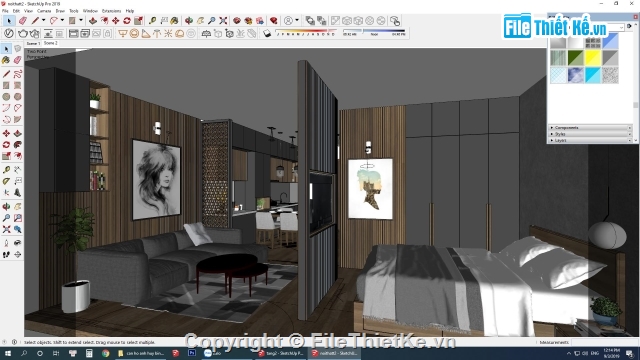Click the Windows Start button
Image resolution: width=640 pixels, height=360 pixels.
click(x=7, y=353)
